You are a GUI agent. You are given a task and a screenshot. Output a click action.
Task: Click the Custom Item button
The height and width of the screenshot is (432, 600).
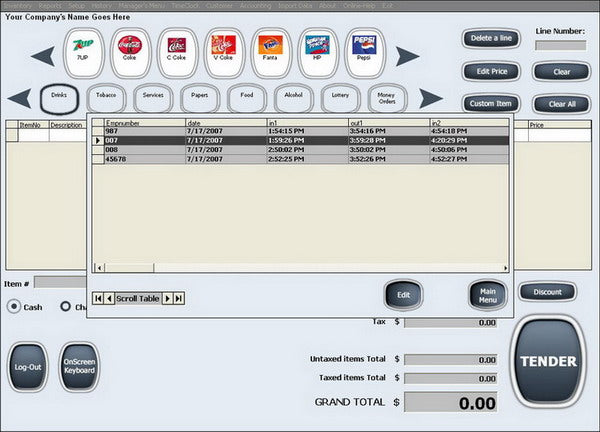click(x=491, y=104)
